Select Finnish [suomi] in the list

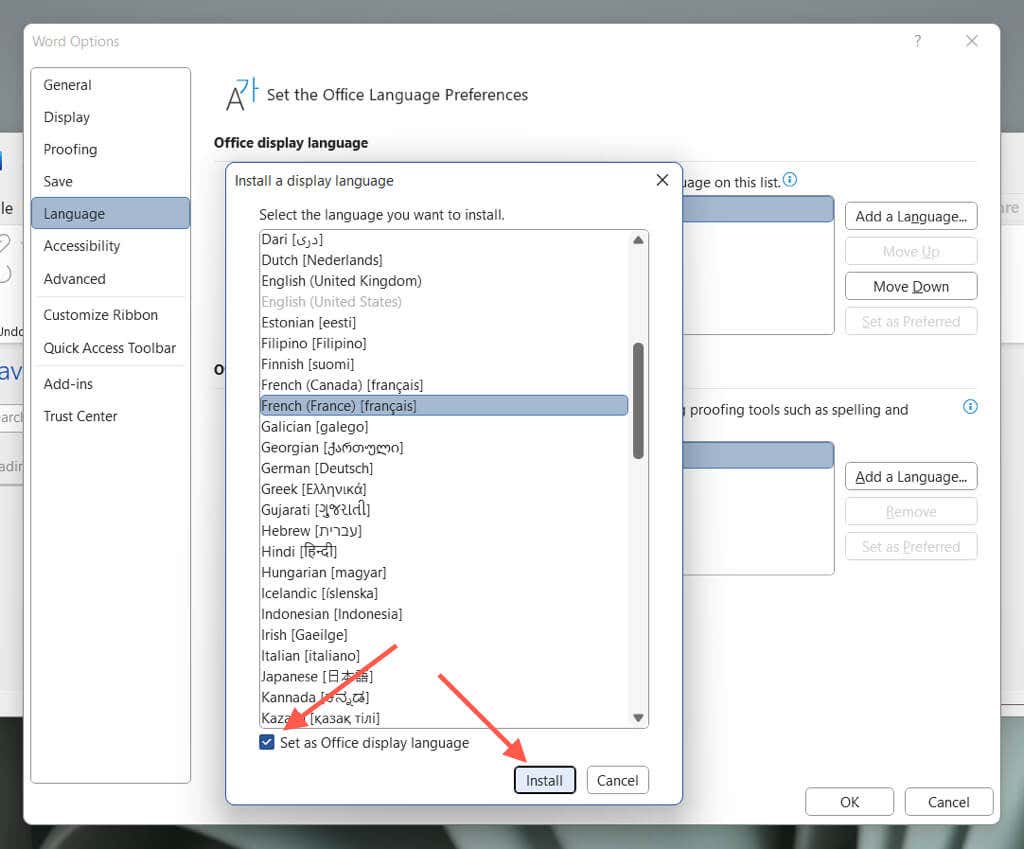click(x=444, y=364)
